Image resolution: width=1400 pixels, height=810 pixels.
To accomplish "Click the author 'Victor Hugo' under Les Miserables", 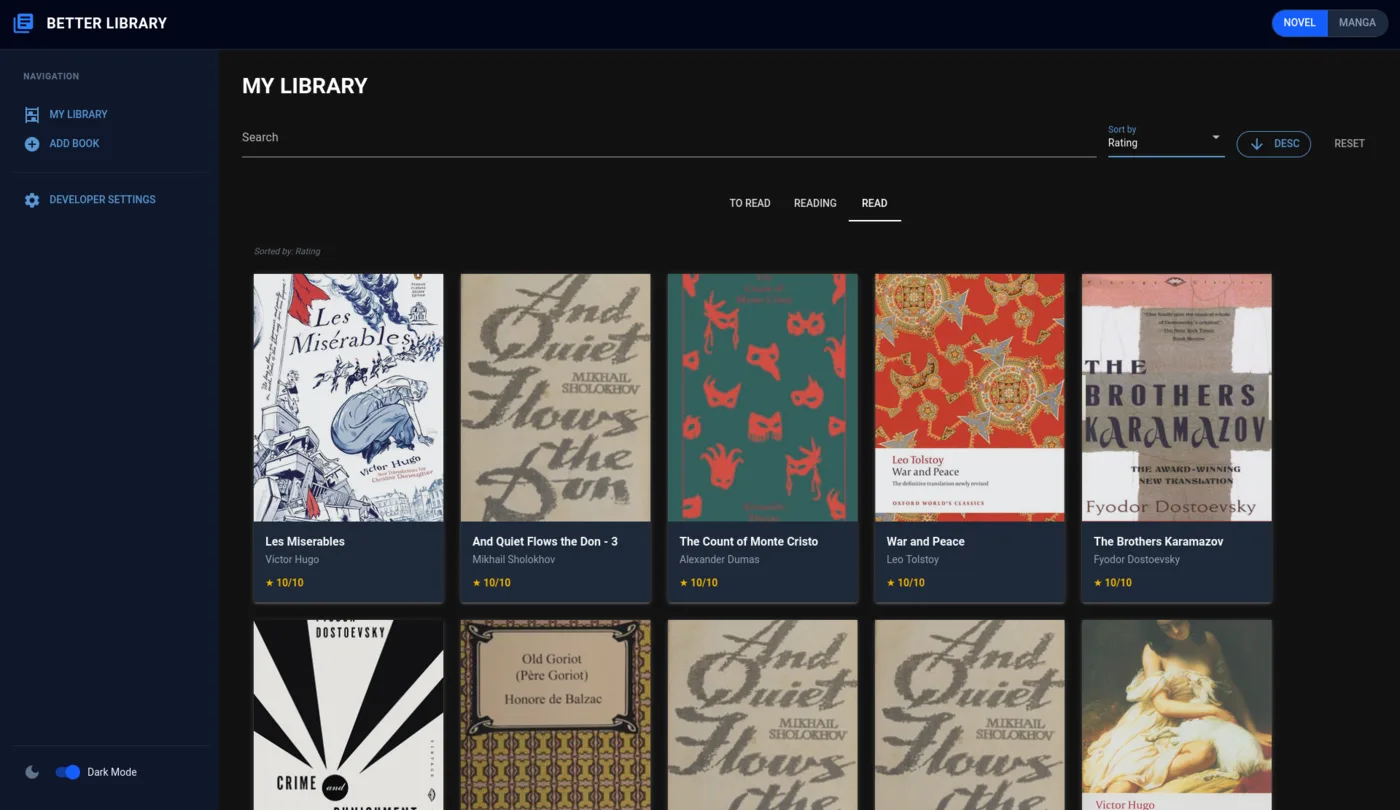I will click(x=292, y=560).
